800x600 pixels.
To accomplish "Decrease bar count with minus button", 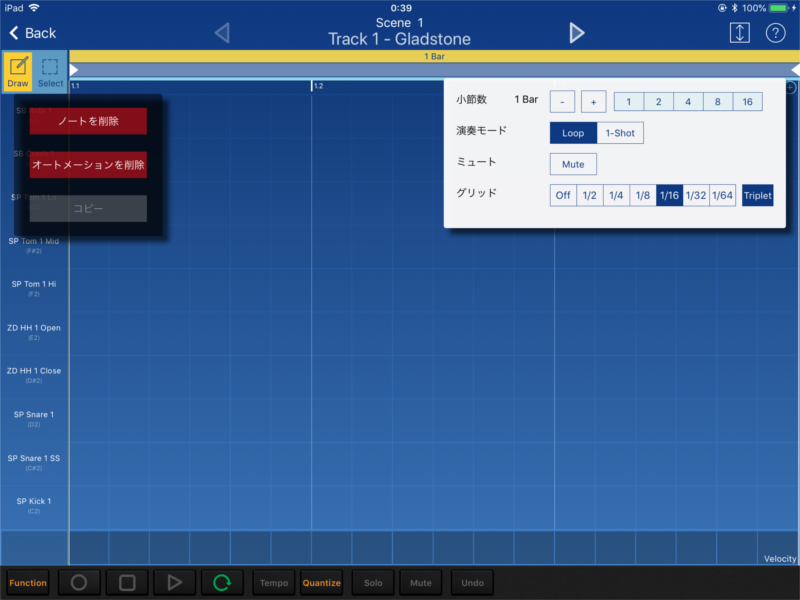I will [x=562, y=102].
